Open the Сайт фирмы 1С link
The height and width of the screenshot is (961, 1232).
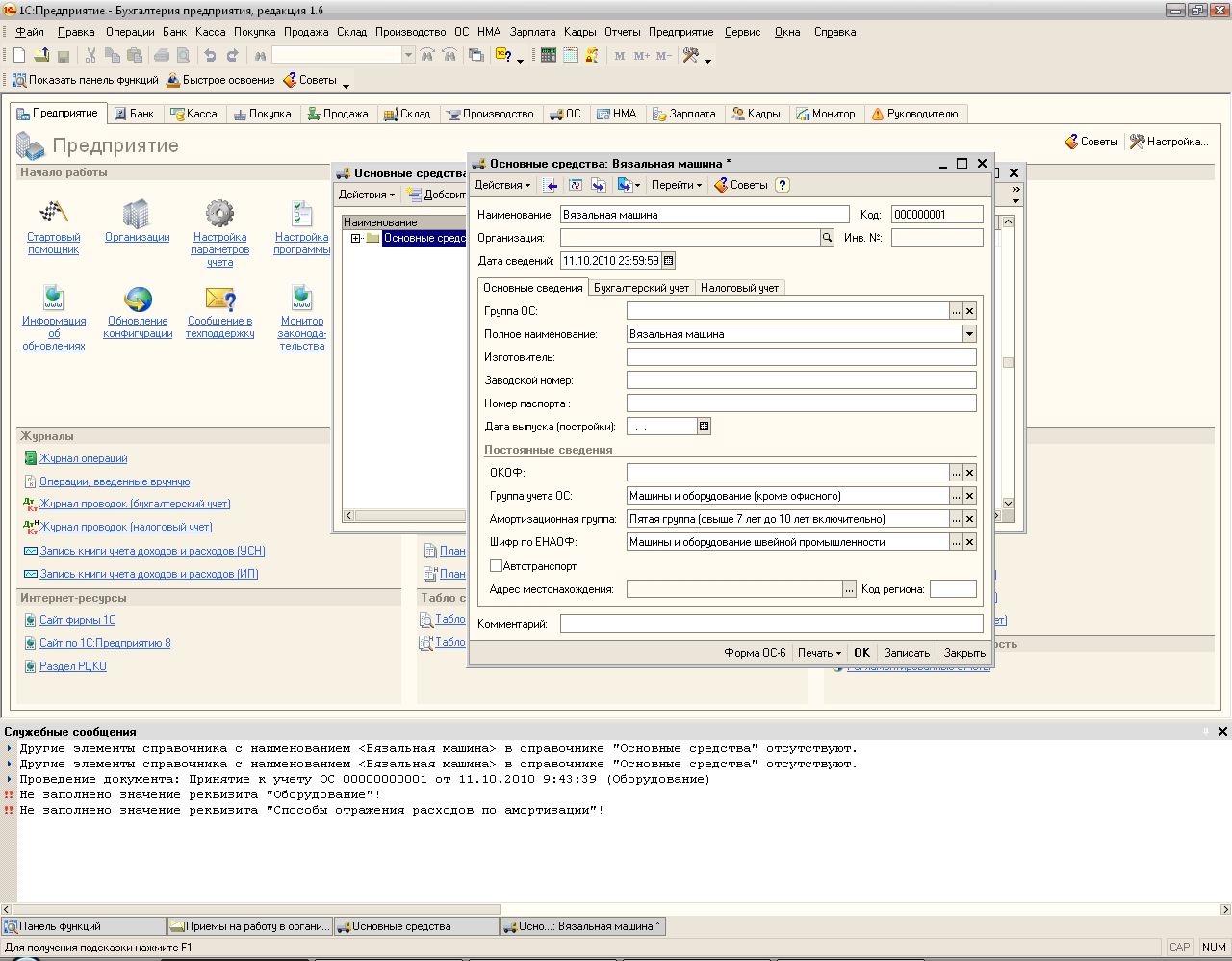click(x=77, y=620)
